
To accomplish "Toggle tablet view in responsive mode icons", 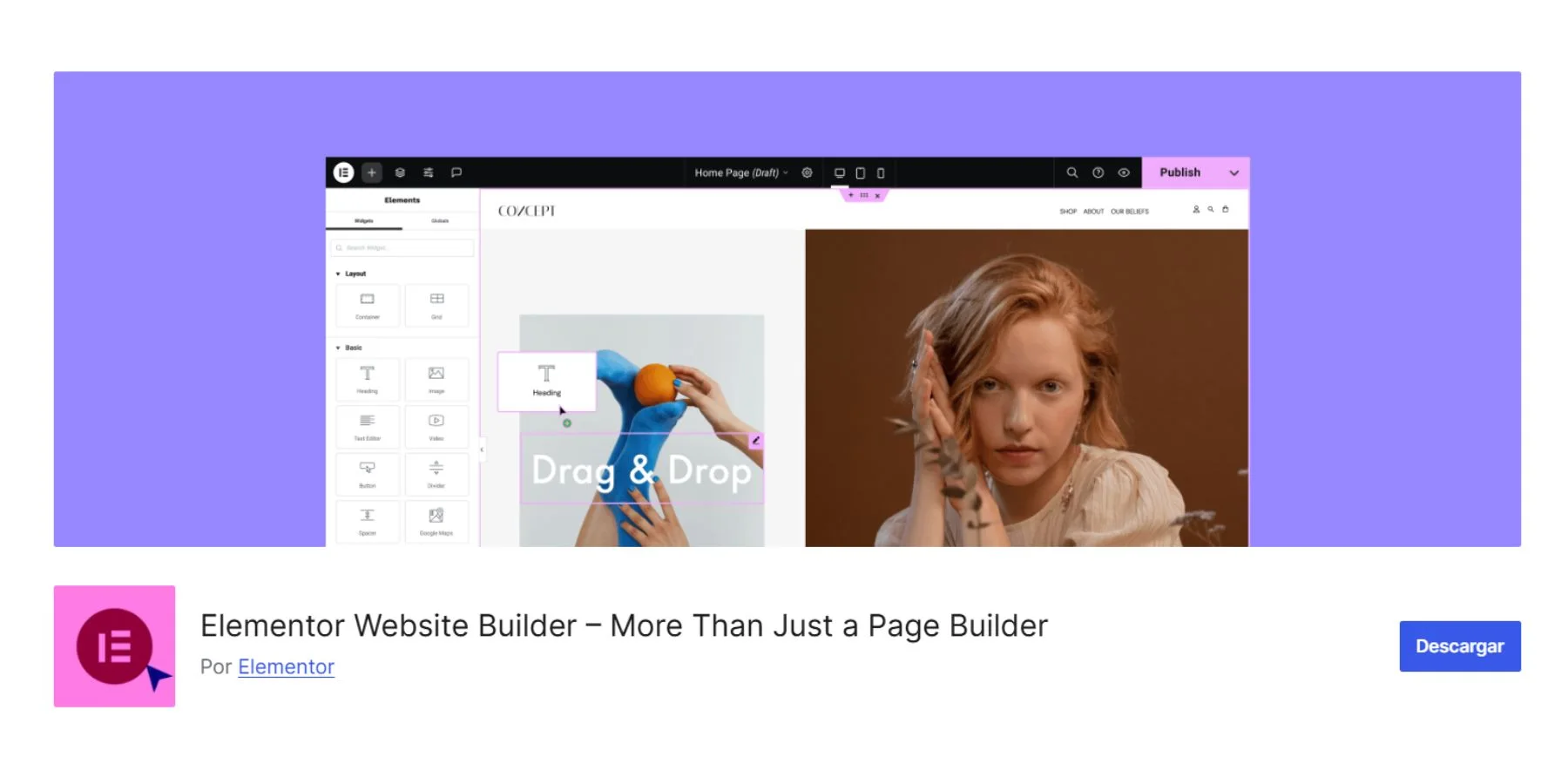I will tap(860, 172).
